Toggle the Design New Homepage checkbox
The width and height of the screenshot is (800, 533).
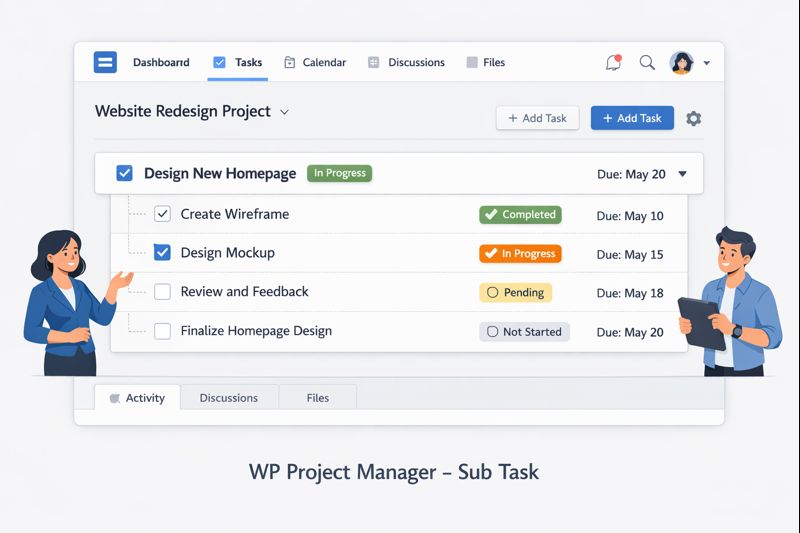tap(124, 173)
